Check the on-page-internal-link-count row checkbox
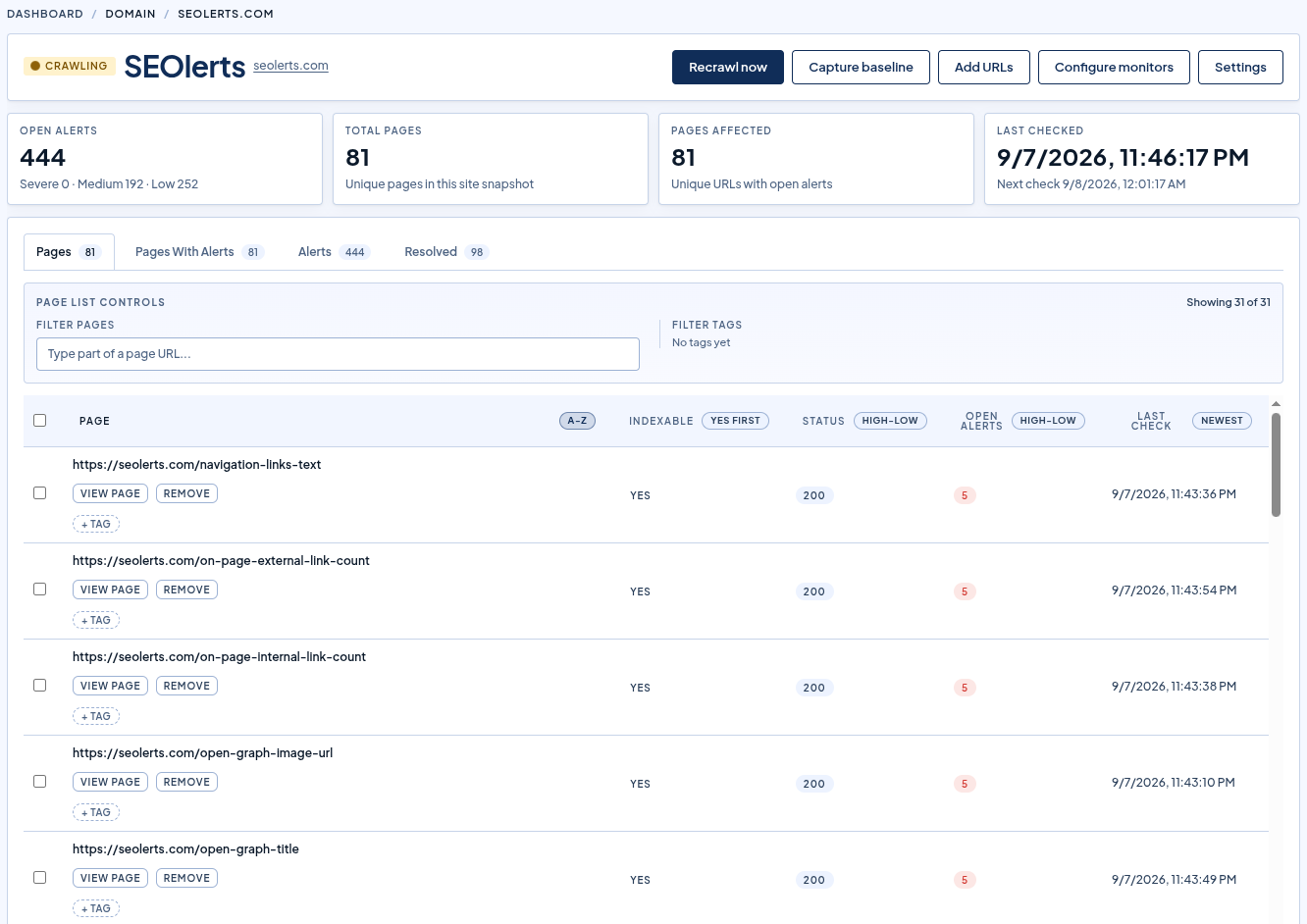This screenshot has height=924, width=1307. [40, 686]
